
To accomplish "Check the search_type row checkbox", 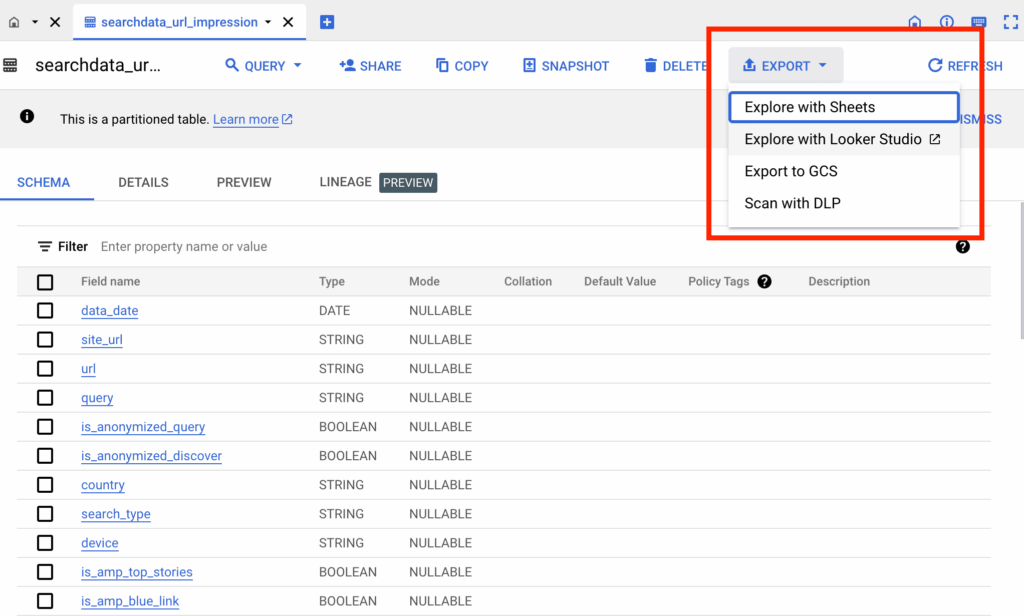I will click(x=45, y=514).
